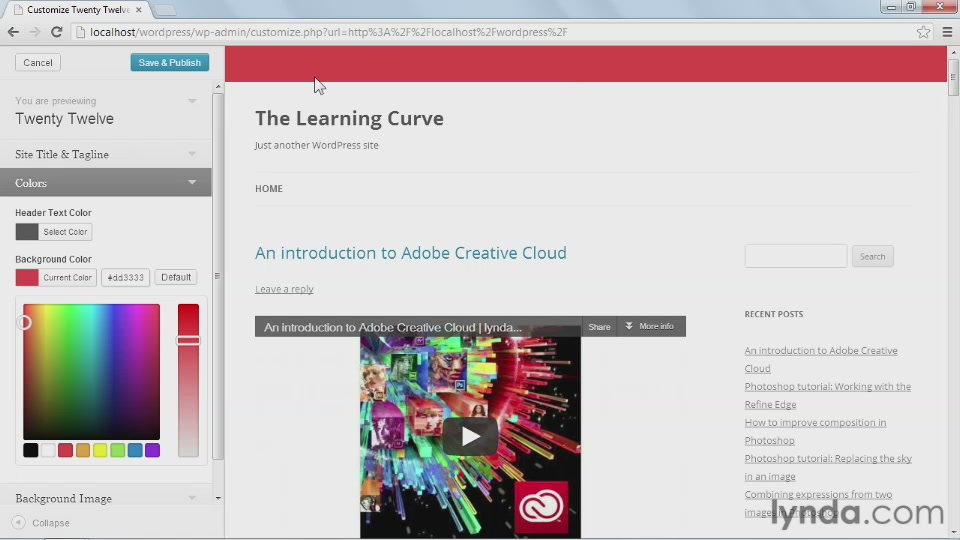Open Photoshop tutorial: Working with the Refine Edge

point(827,396)
